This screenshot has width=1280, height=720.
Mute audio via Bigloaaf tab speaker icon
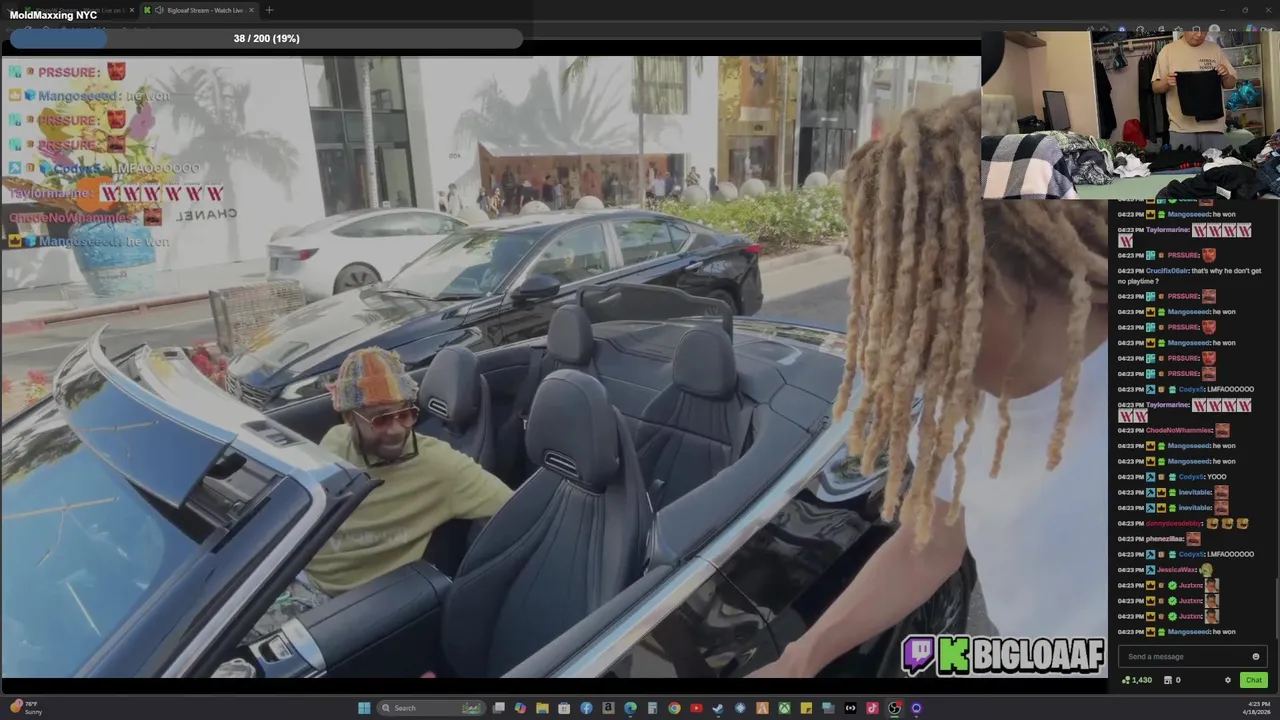click(x=159, y=10)
